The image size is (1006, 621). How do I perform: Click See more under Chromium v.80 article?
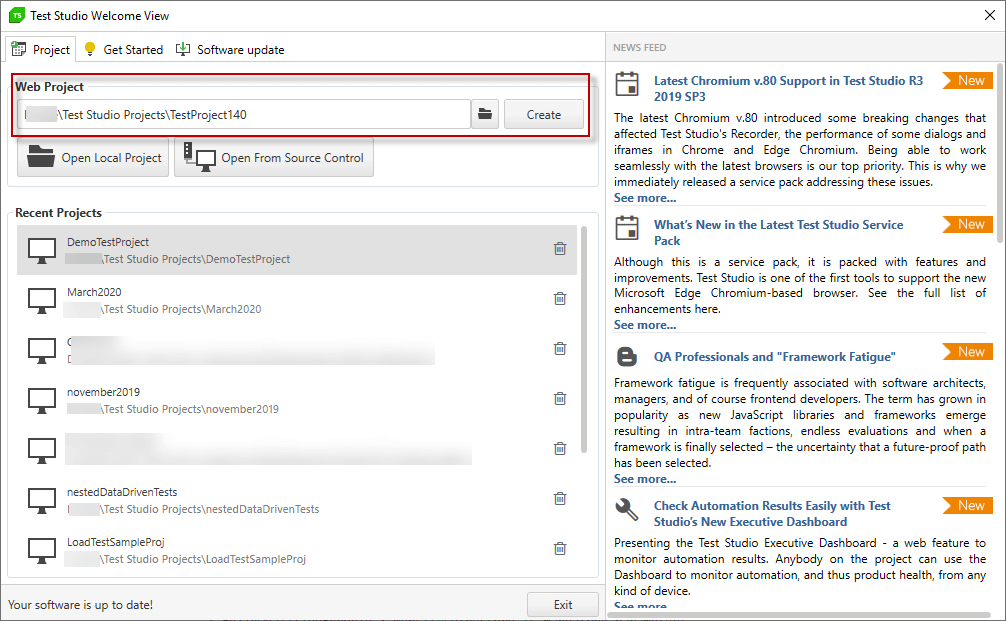click(645, 198)
